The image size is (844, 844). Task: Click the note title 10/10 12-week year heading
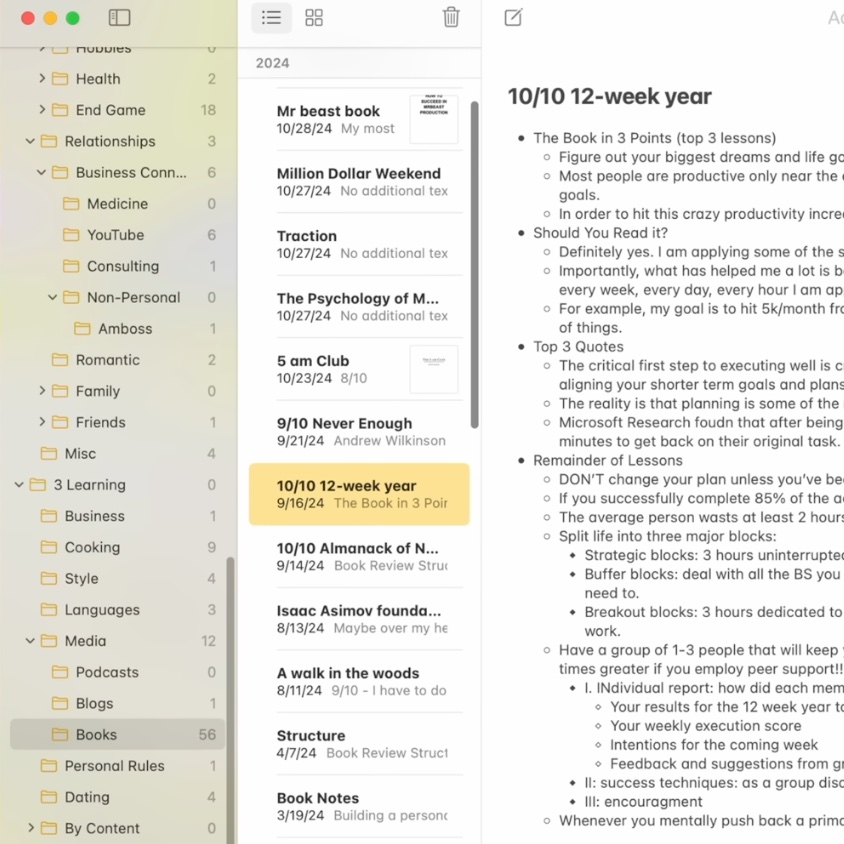pos(609,96)
